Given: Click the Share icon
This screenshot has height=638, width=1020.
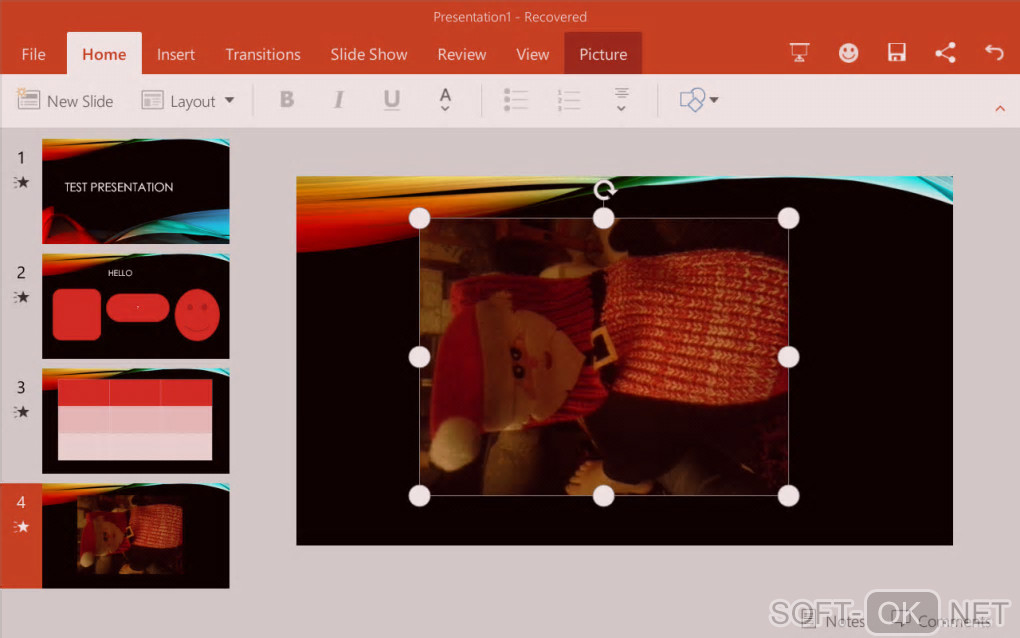Looking at the screenshot, I should click(x=945, y=53).
